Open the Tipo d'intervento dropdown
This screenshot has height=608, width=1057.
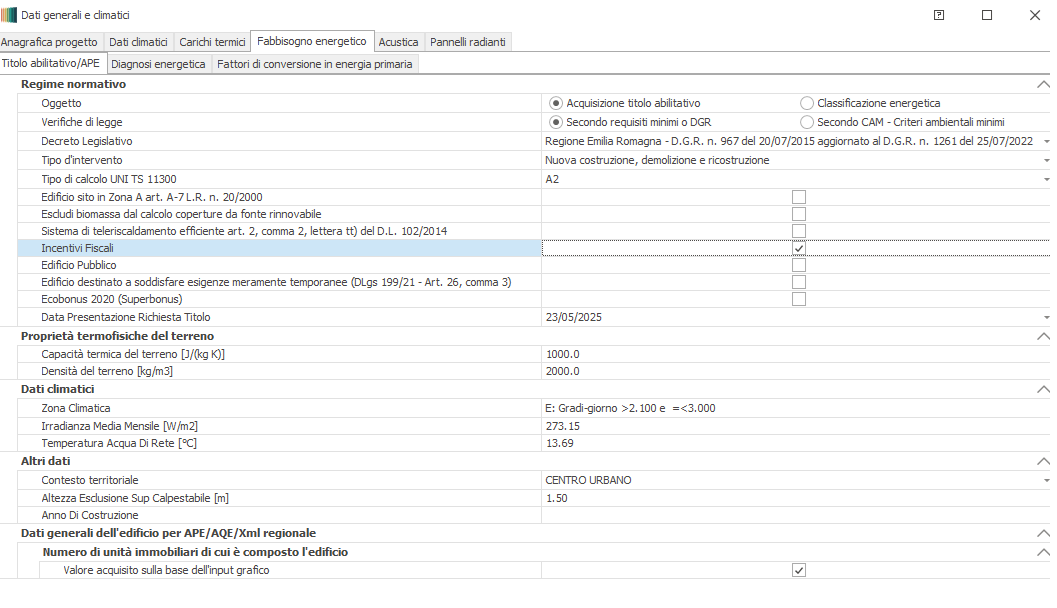(x=1045, y=160)
